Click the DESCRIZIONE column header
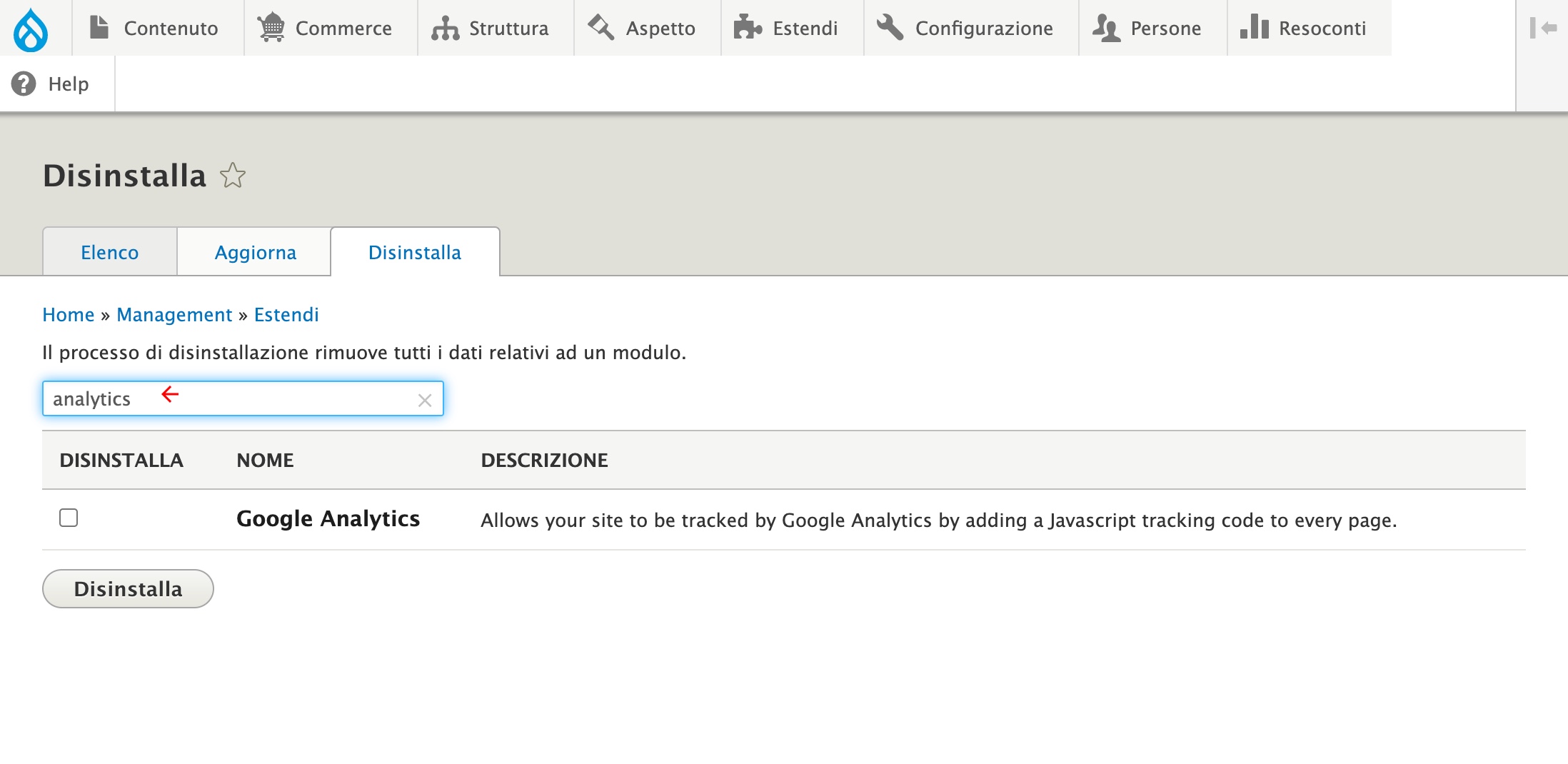This screenshot has height=764, width=1568. 544,460
